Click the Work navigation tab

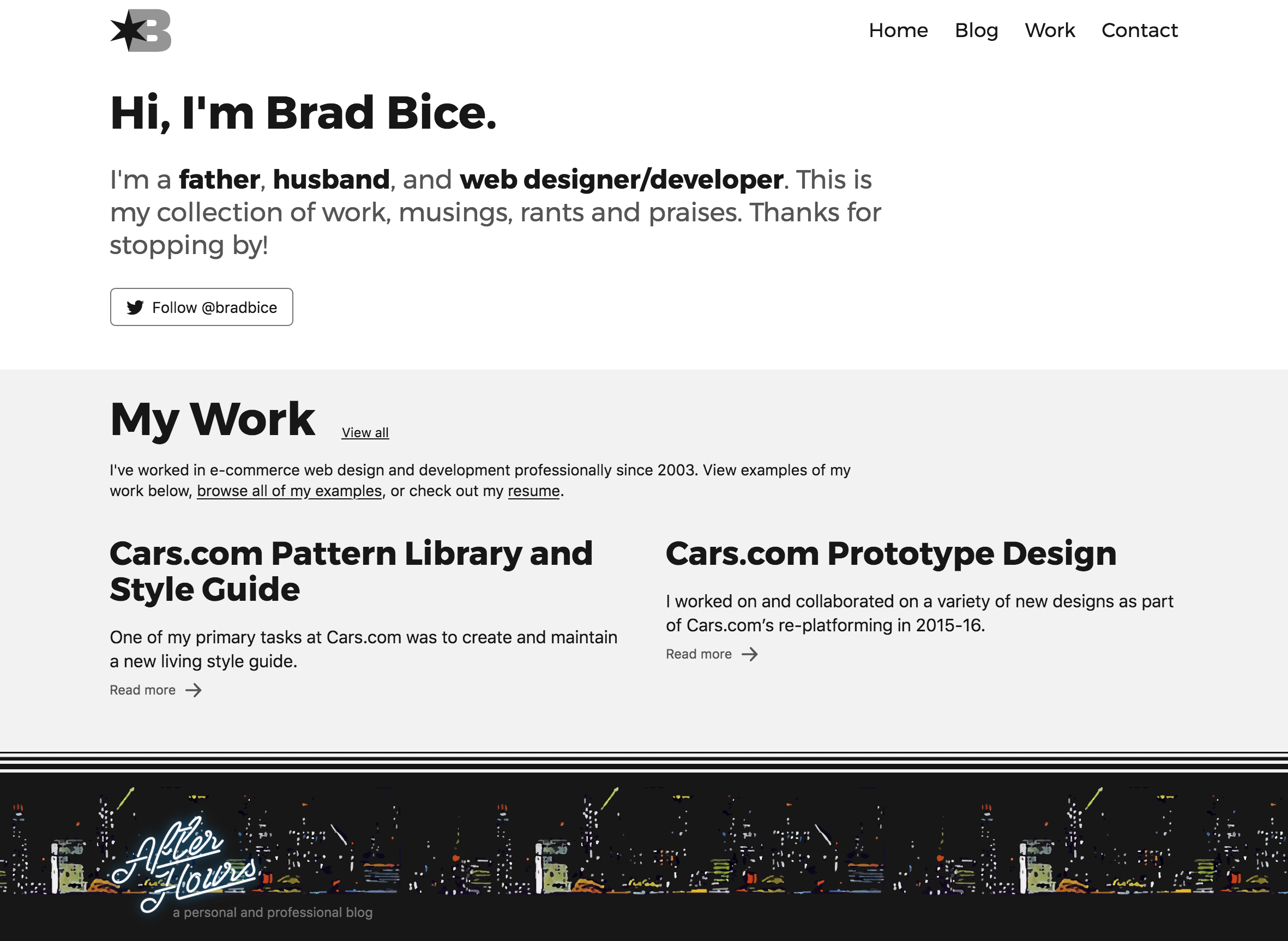pyautogui.click(x=1050, y=30)
